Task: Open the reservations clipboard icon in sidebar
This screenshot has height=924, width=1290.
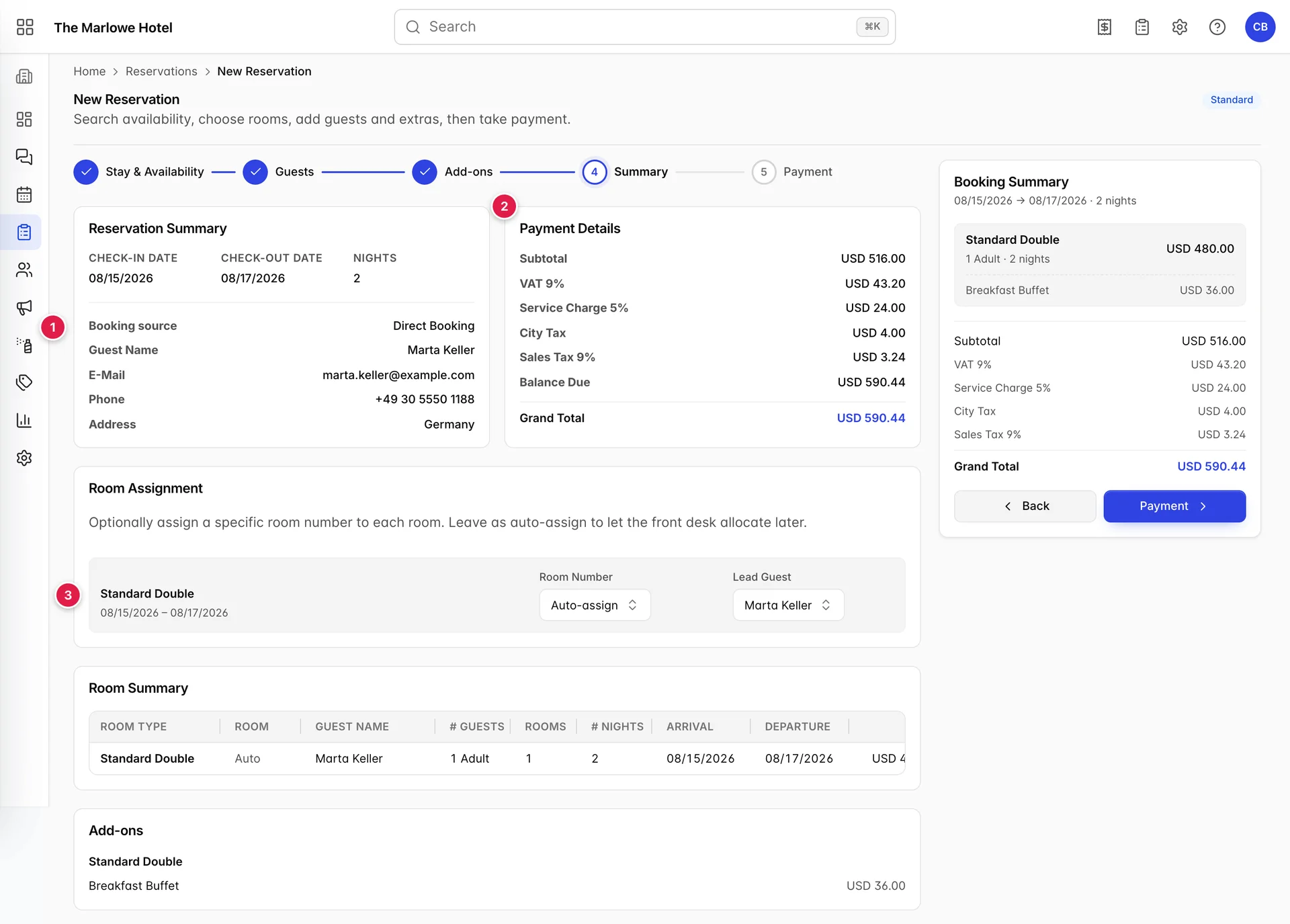Action: click(24, 233)
